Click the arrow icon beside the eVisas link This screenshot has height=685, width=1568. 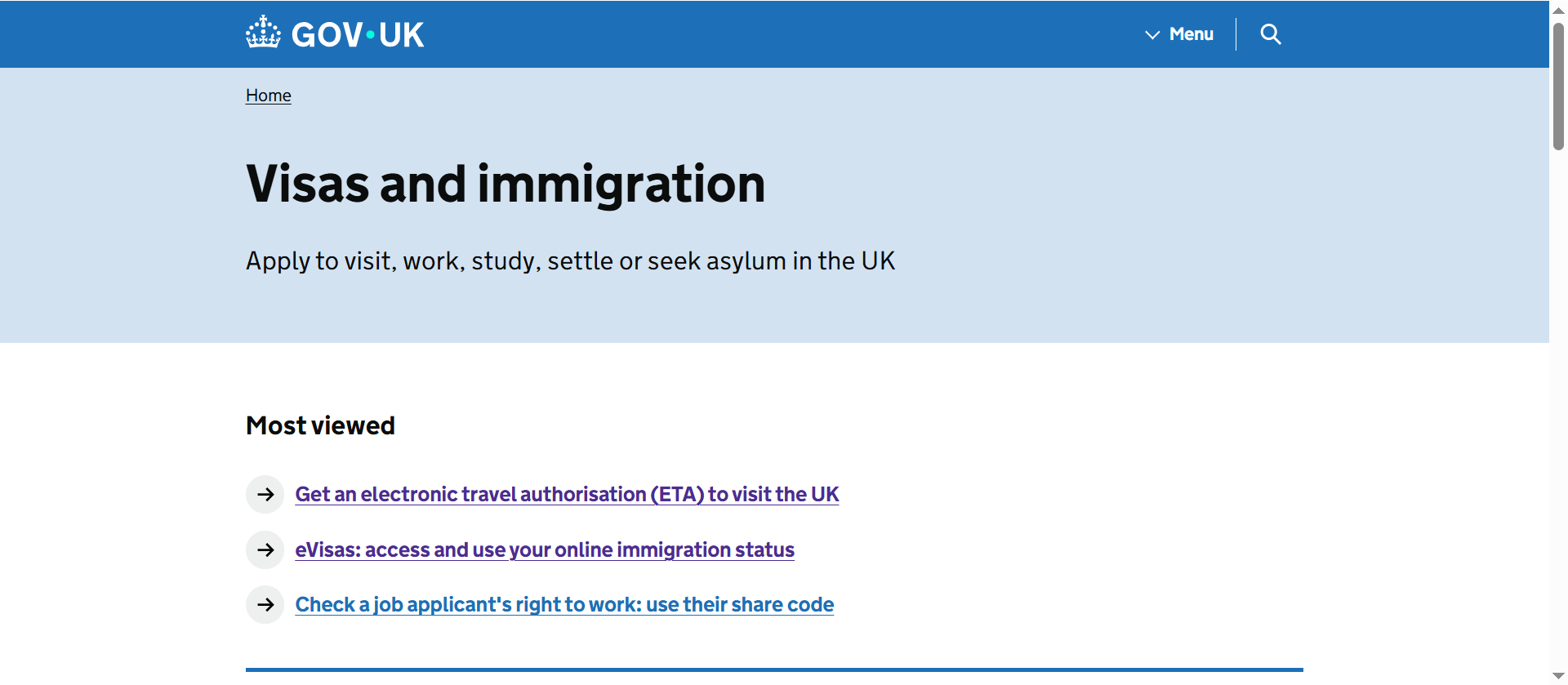(x=265, y=549)
